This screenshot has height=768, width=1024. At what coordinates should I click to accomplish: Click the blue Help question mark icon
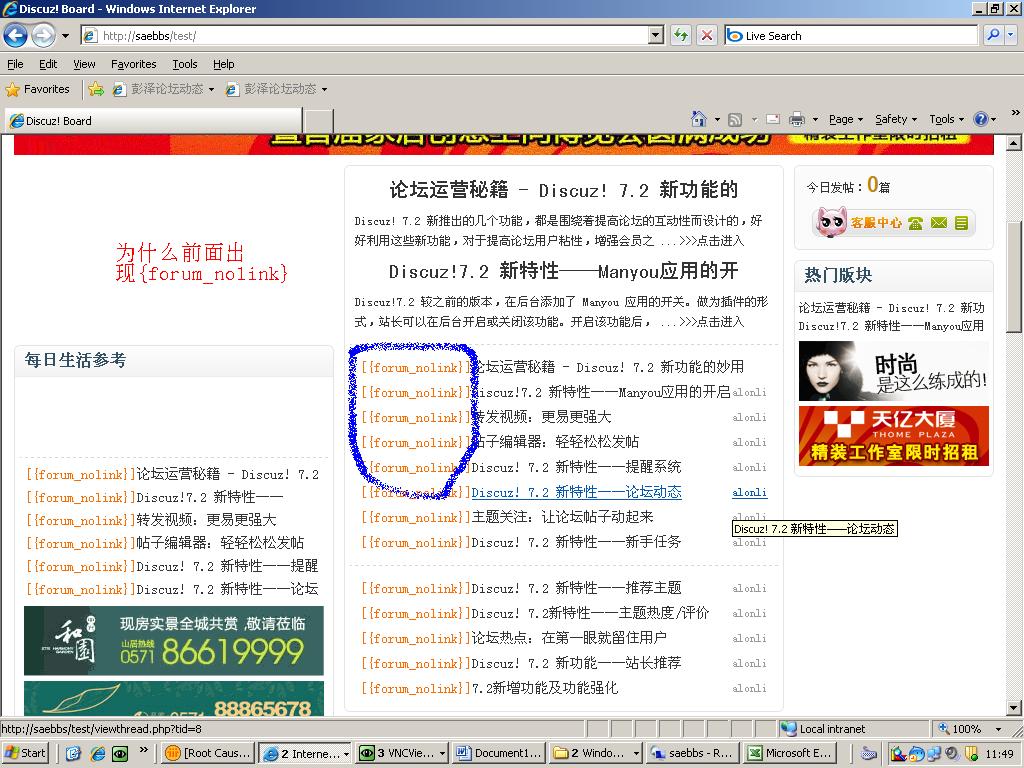(x=980, y=119)
